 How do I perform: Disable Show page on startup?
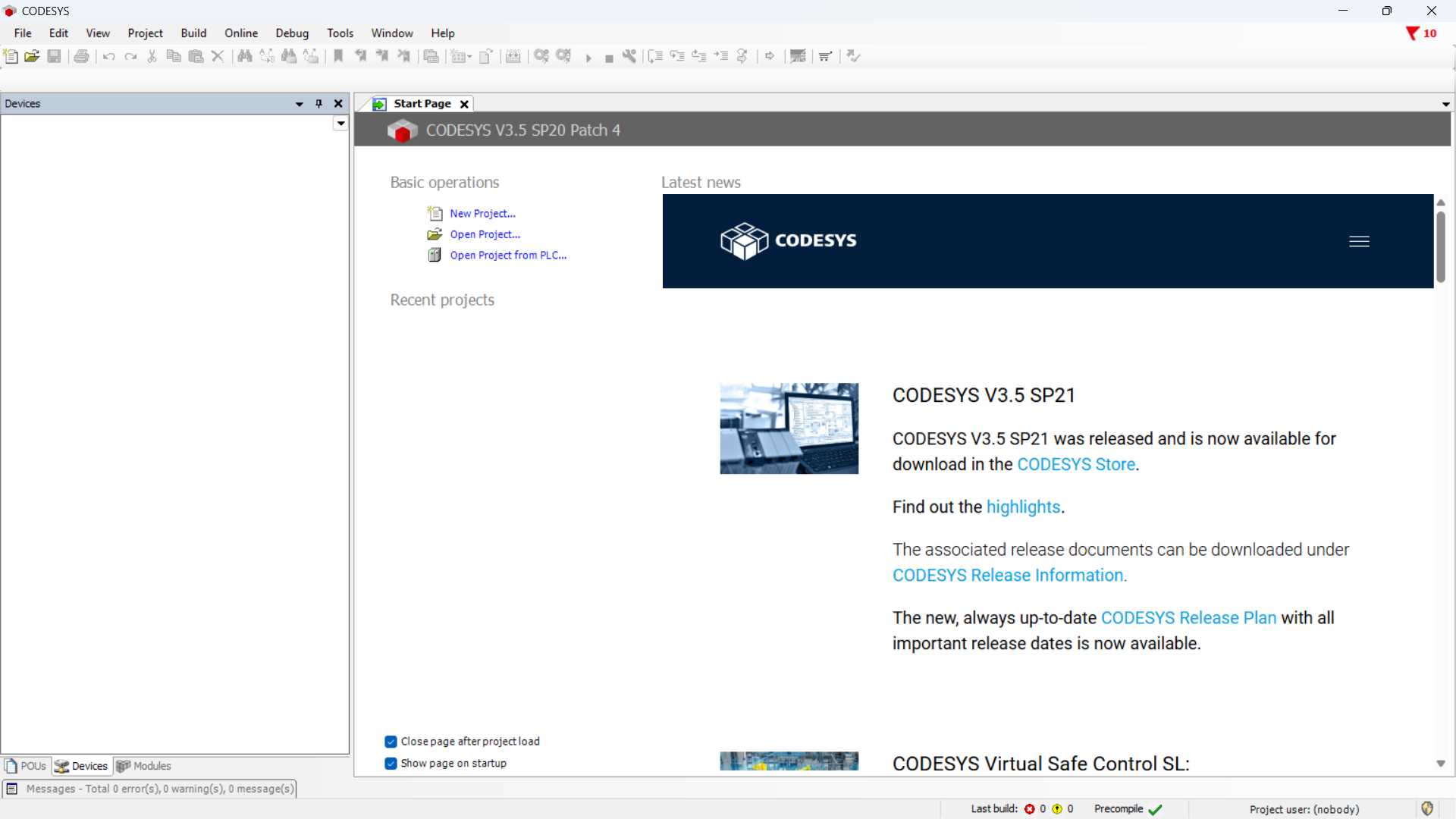pos(391,763)
